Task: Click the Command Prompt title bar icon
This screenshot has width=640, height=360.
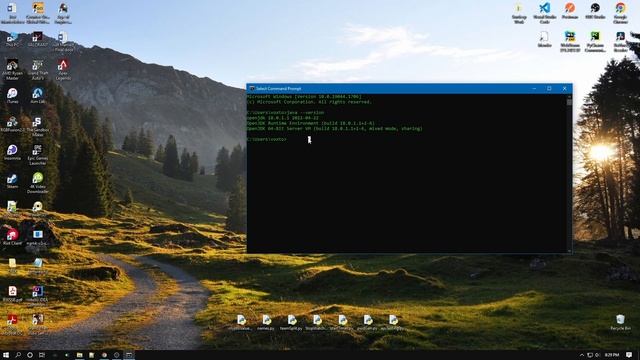Action: click(x=252, y=89)
